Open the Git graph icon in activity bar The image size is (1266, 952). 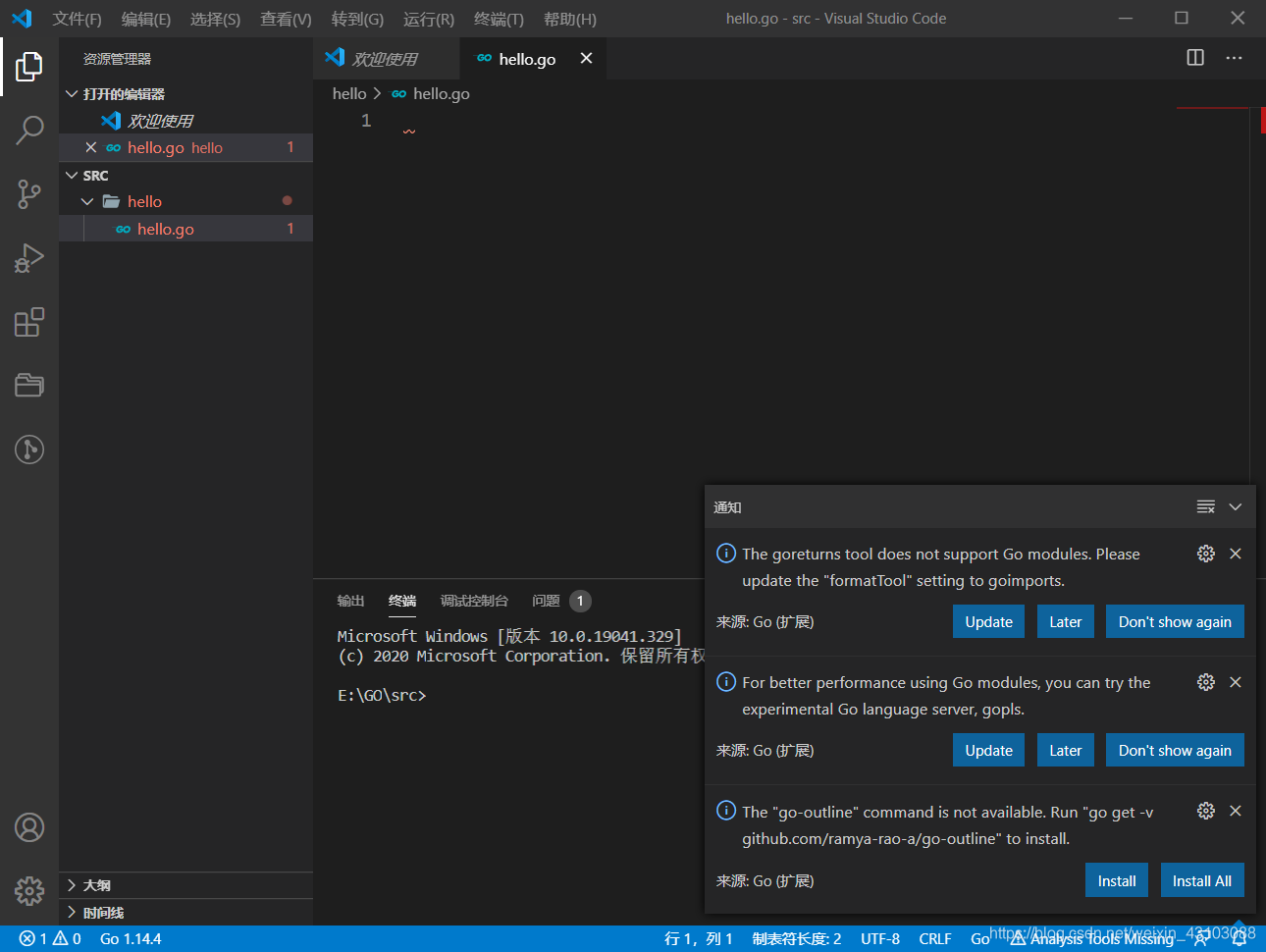click(x=29, y=450)
